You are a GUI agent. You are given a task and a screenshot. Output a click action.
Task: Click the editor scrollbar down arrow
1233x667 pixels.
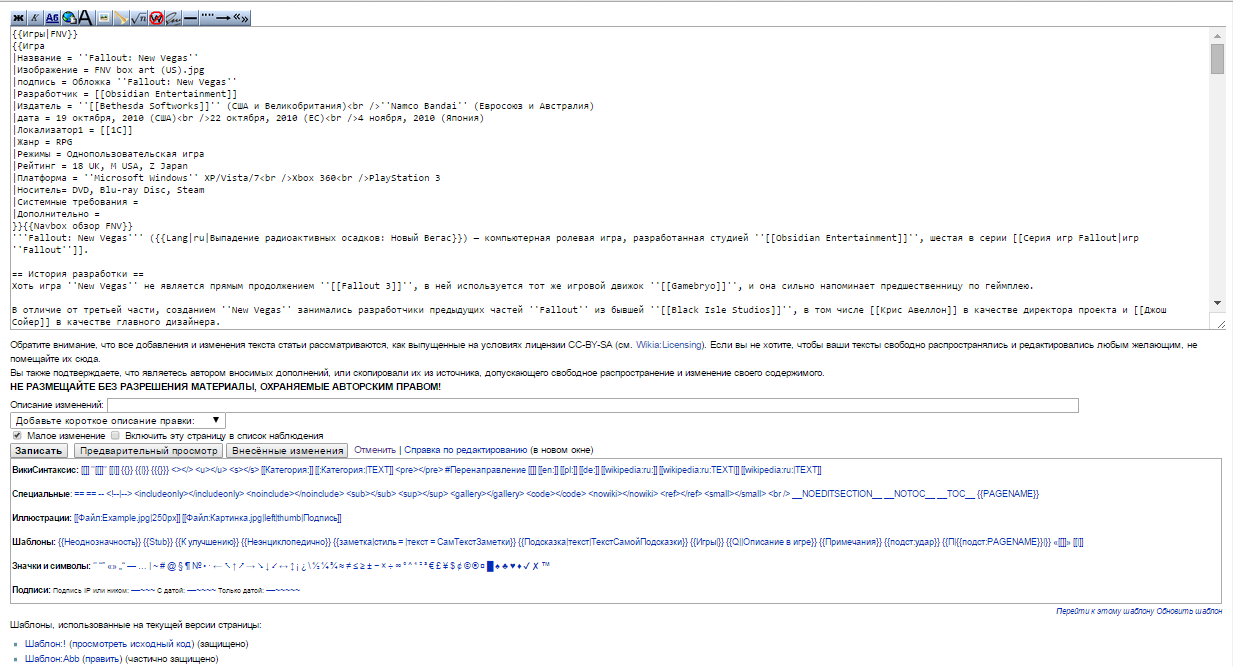pyautogui.click(x=1217, y=302)
